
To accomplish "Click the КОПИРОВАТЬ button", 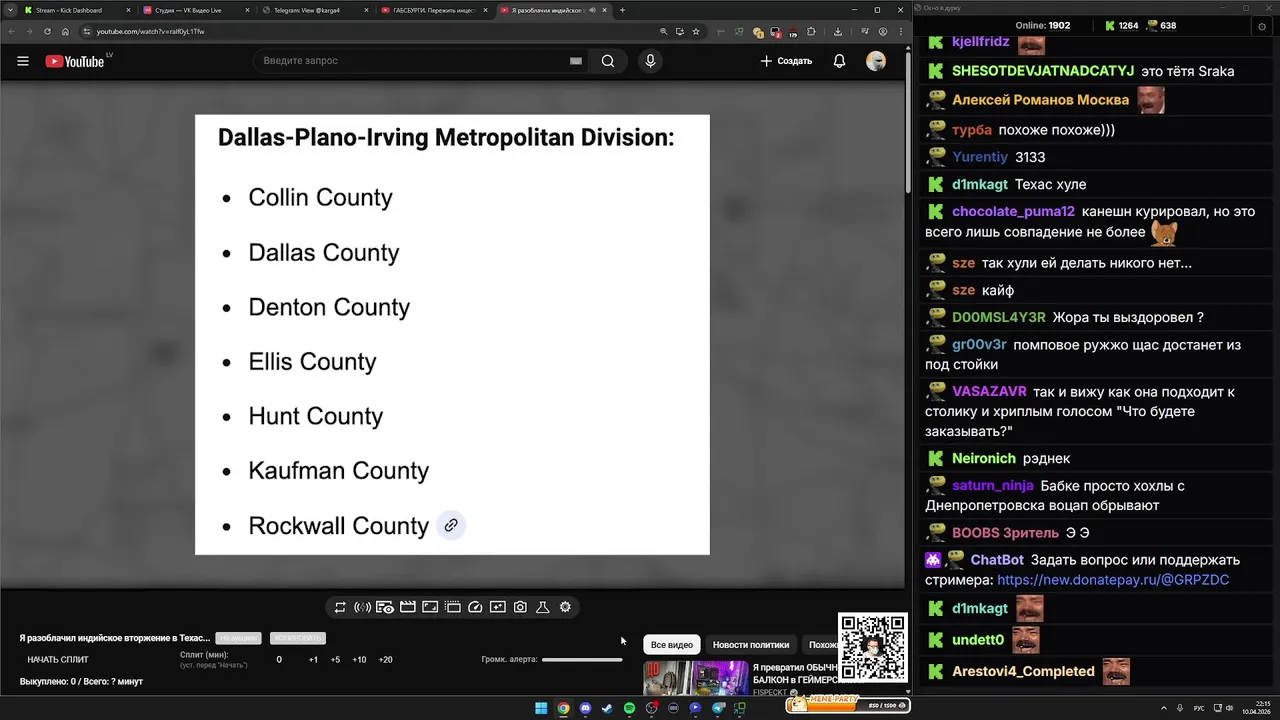I will point(298,638).
